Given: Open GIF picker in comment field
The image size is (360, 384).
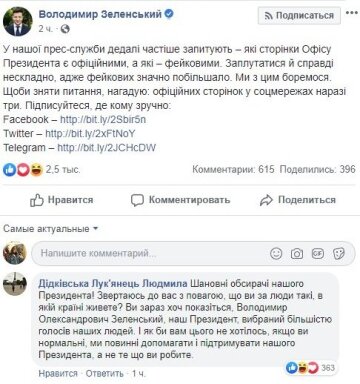Looking at the screenshot, I should point(318,254).
